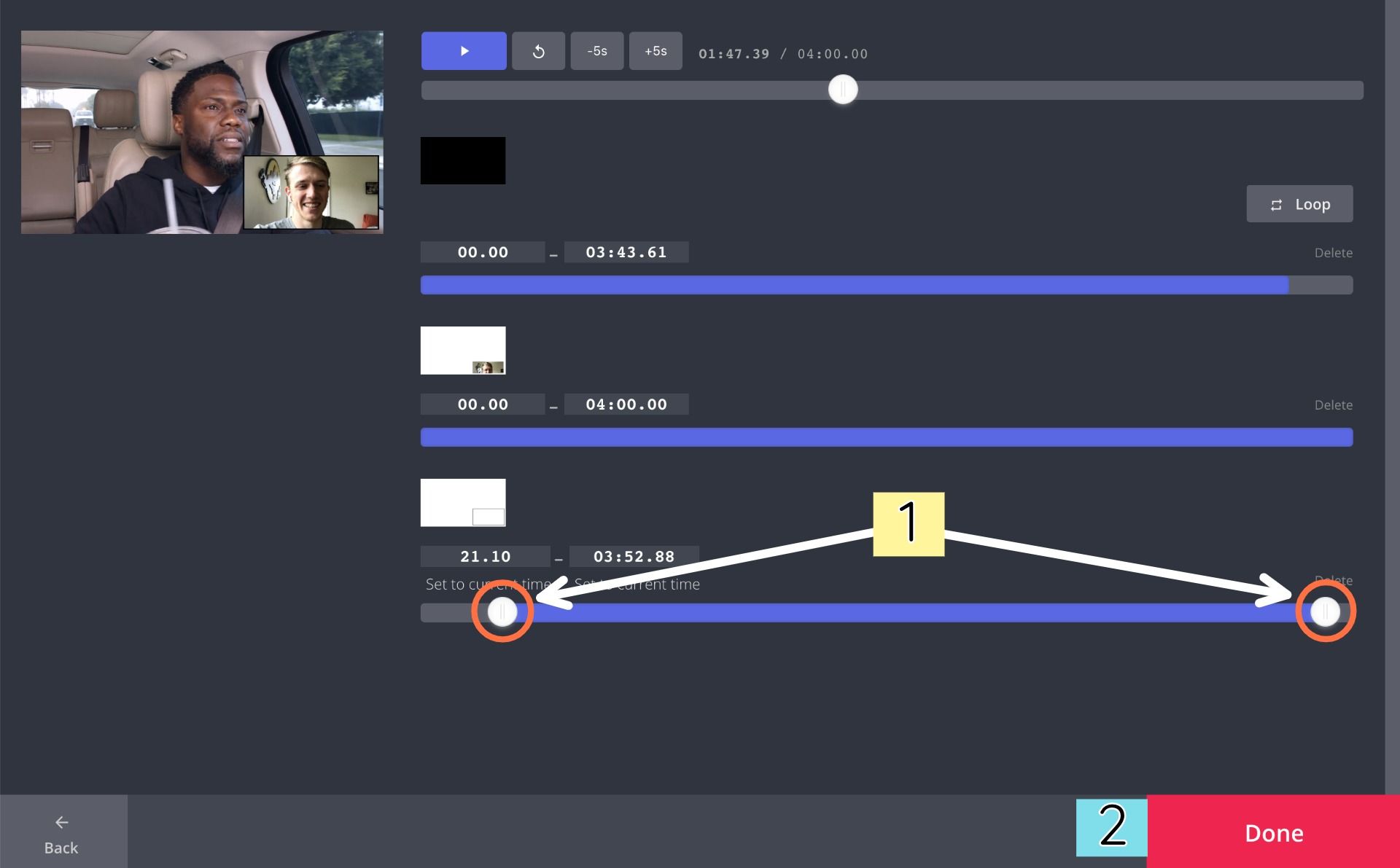Select the black clip thumbnail
1400x868 pixels.
462,160
